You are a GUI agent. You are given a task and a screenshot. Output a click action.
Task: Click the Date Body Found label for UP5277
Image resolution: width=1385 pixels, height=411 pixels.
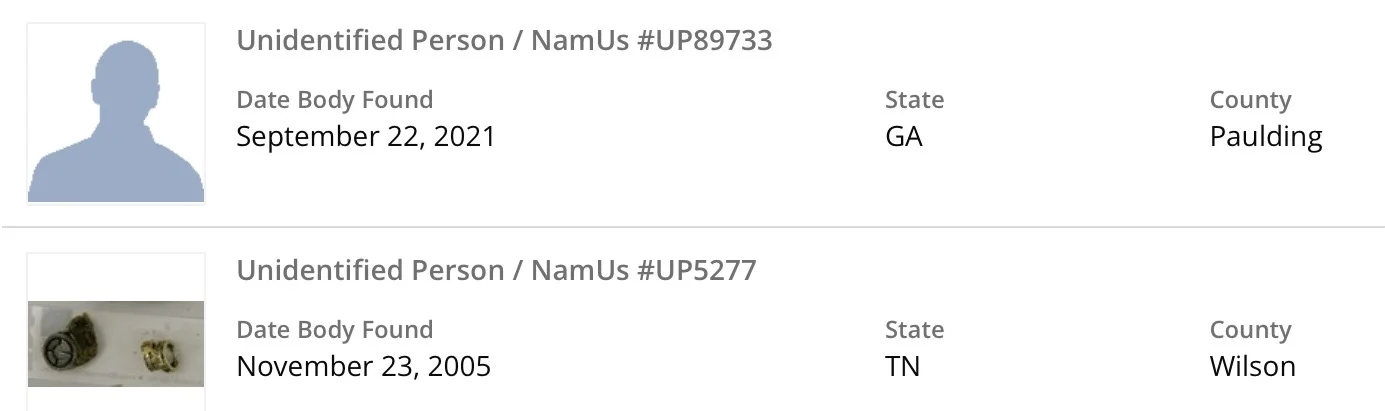tap(334, 330)
